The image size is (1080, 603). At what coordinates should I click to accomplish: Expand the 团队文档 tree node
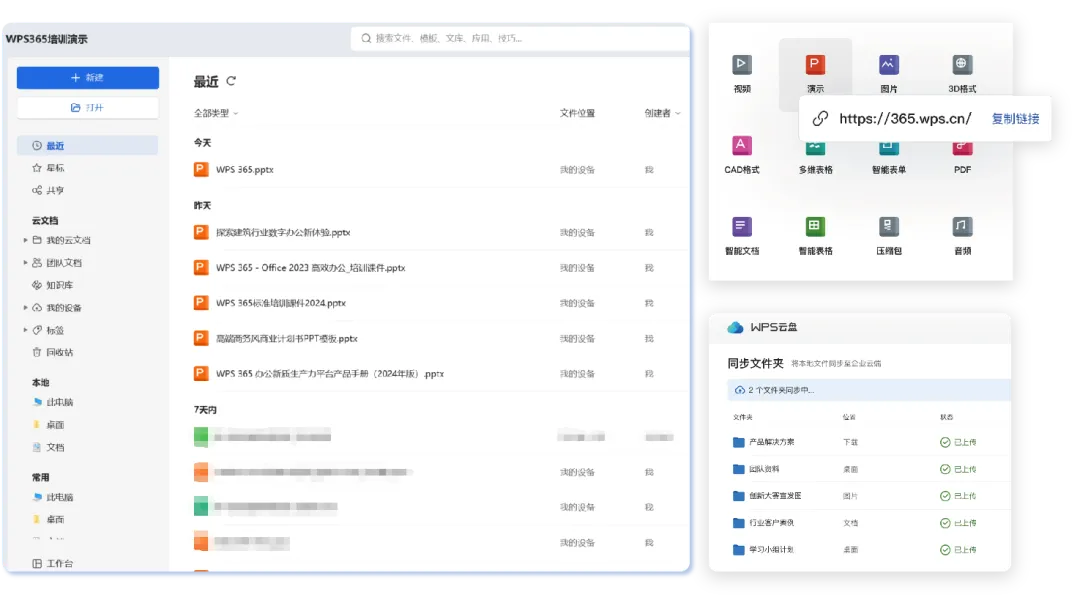[25, 263]
